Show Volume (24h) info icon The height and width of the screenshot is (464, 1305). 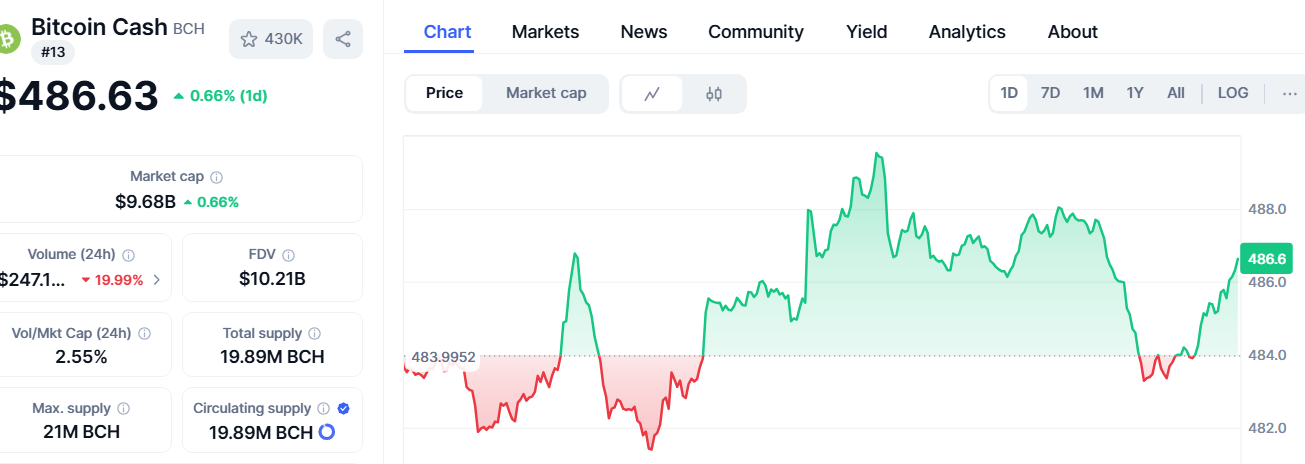pos(128,255)
